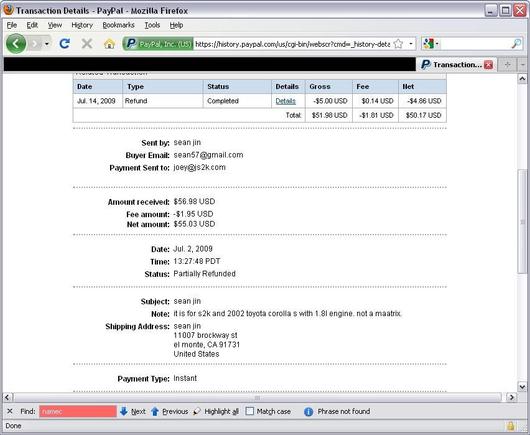Enable the Match case checkbox
Image resolution: width=530 pixels, height=435 pixels.
point(249,411)
